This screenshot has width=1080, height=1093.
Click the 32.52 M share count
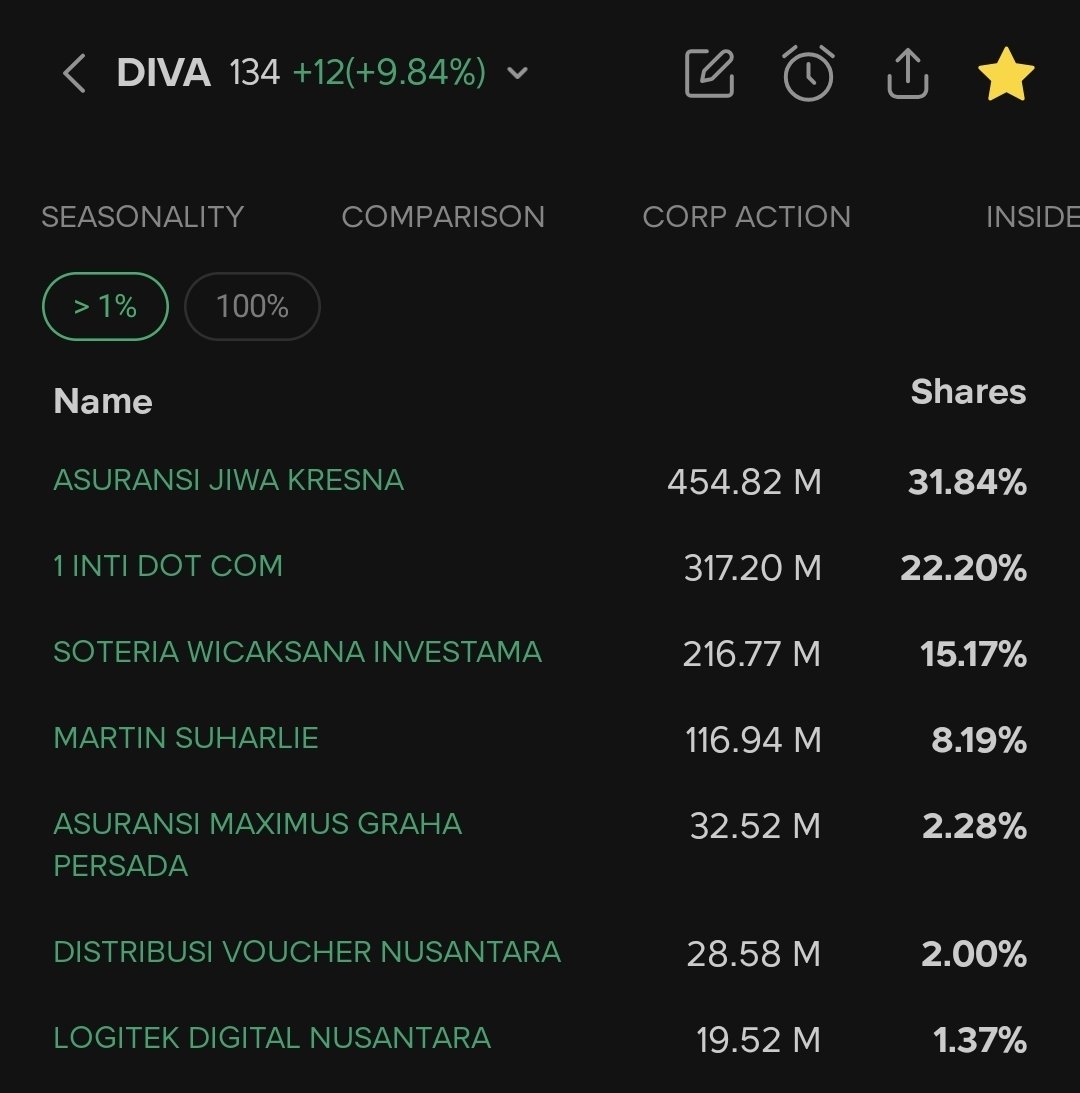click(755, 826)
